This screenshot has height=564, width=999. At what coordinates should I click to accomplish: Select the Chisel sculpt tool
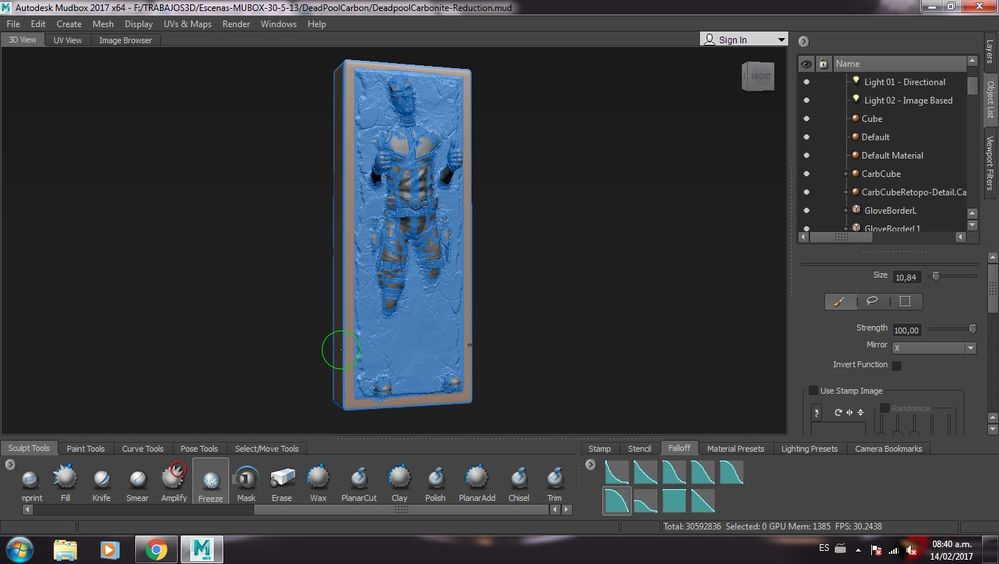click(519, 484)
